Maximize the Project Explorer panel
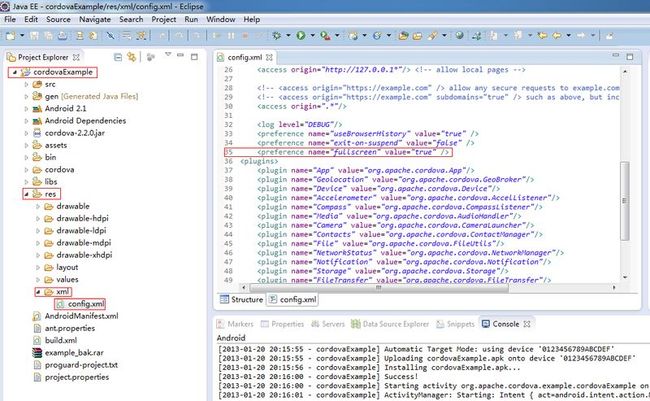The height and width of the screenshot is (401, 650). click(x=194, y=56)
